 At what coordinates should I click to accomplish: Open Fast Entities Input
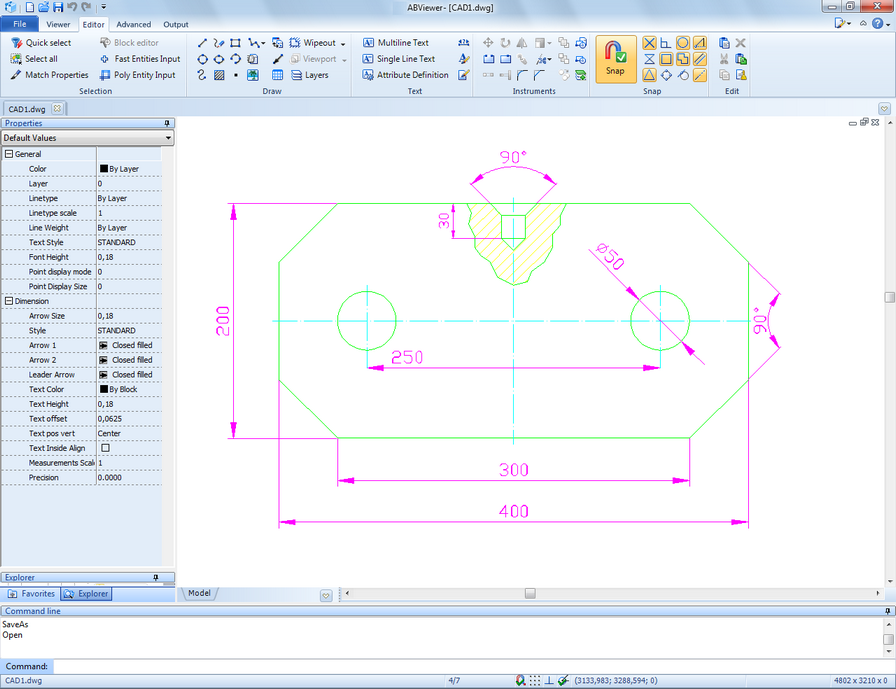[140, 59]
